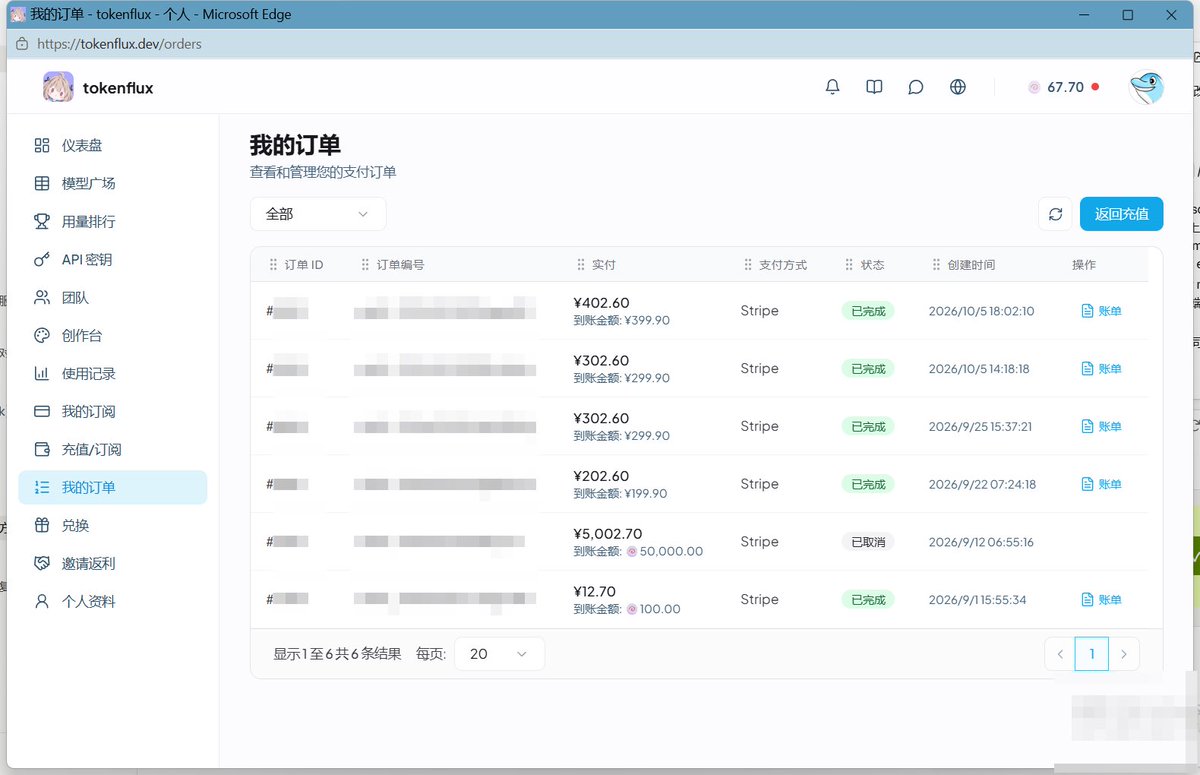This screenshot has height=775, width=1200.
Task: Expand the 全部 filter dropdown
Action: tap(318, 214)
